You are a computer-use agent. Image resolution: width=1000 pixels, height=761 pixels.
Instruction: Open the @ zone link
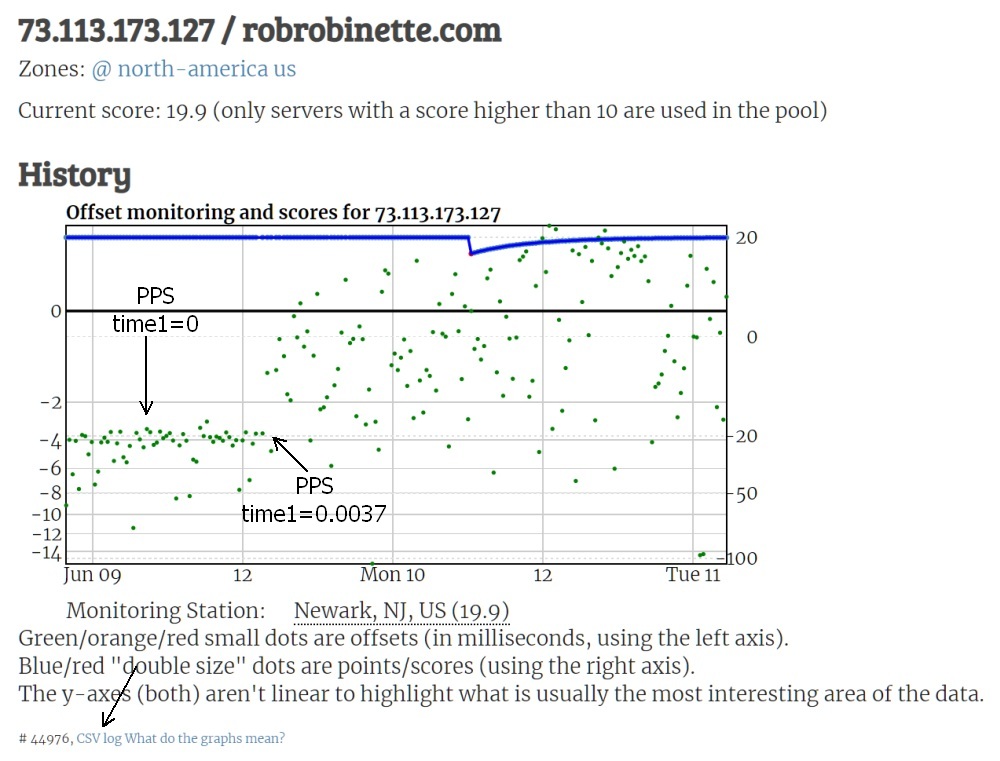[x=101, y=70]
